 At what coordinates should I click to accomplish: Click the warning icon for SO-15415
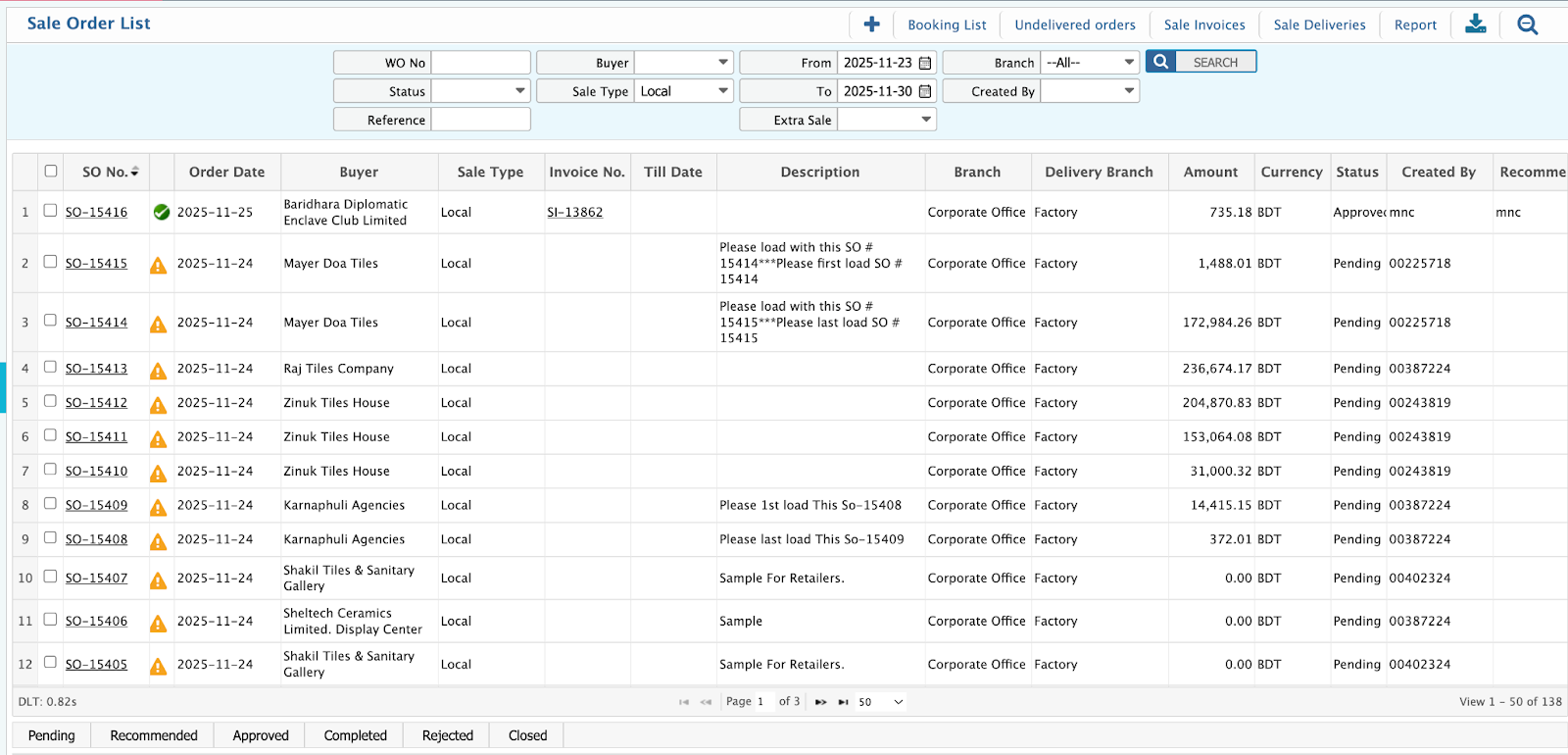158,265
